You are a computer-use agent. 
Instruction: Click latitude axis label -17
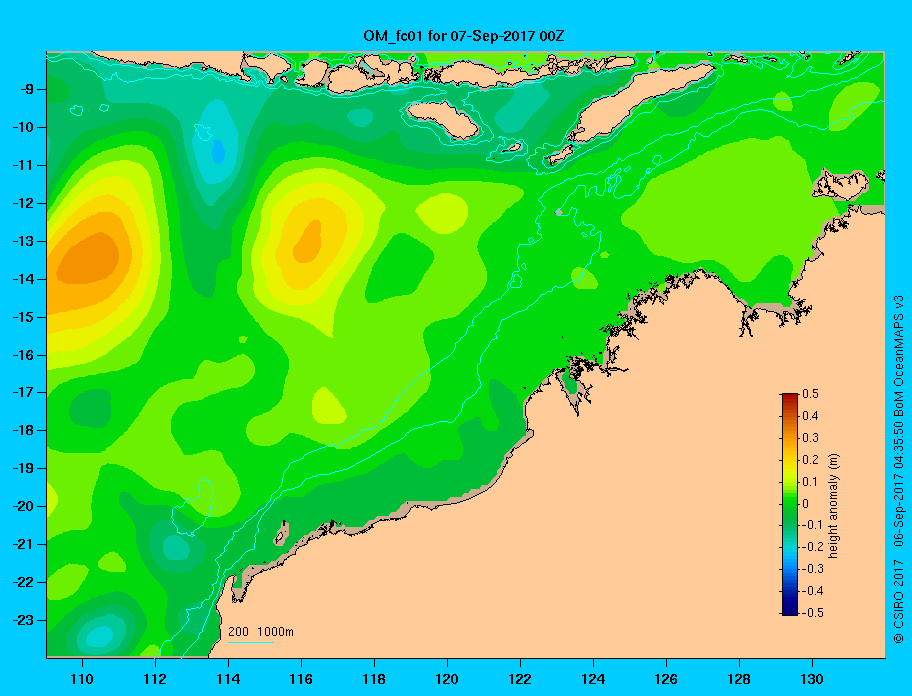click(x=22, y=392)
